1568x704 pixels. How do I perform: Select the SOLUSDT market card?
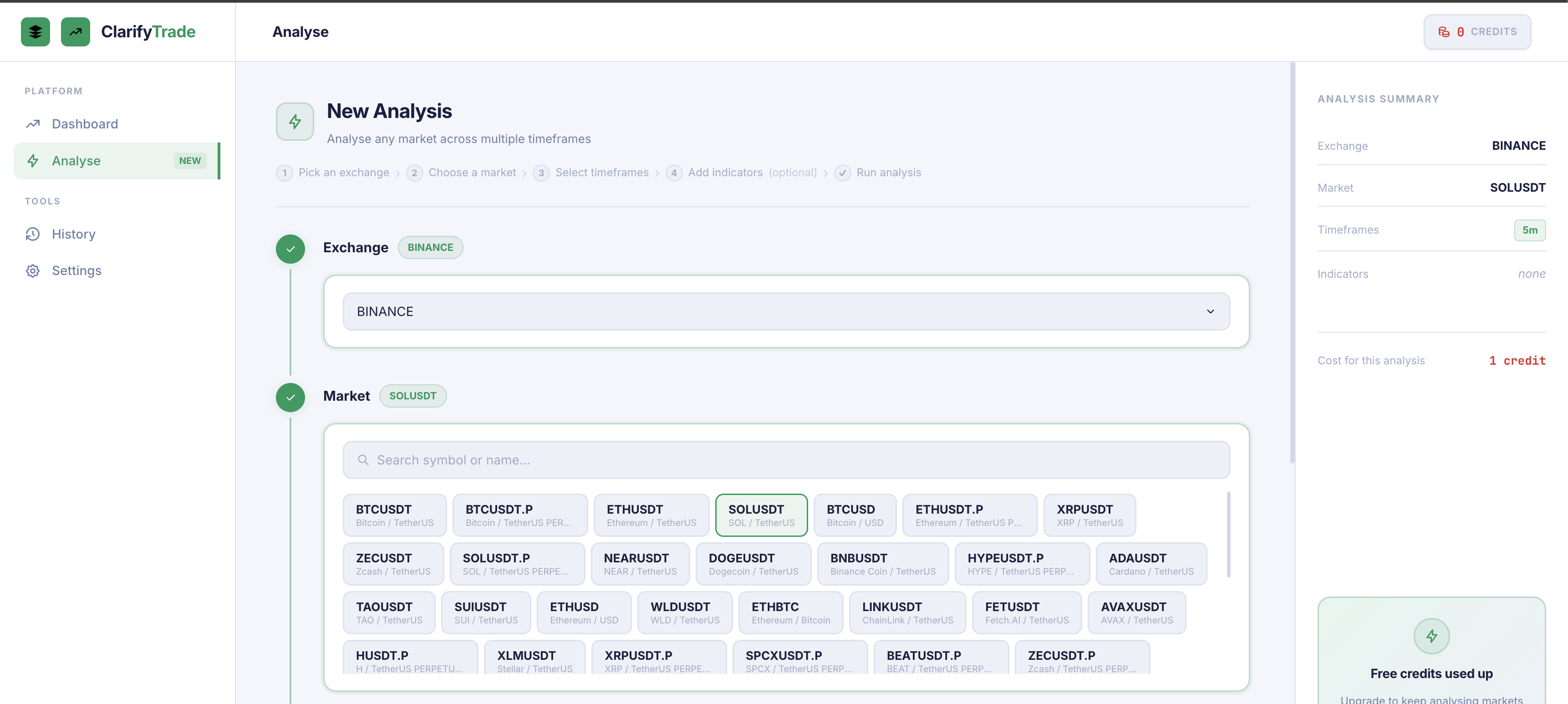click(x=762, y=515)
